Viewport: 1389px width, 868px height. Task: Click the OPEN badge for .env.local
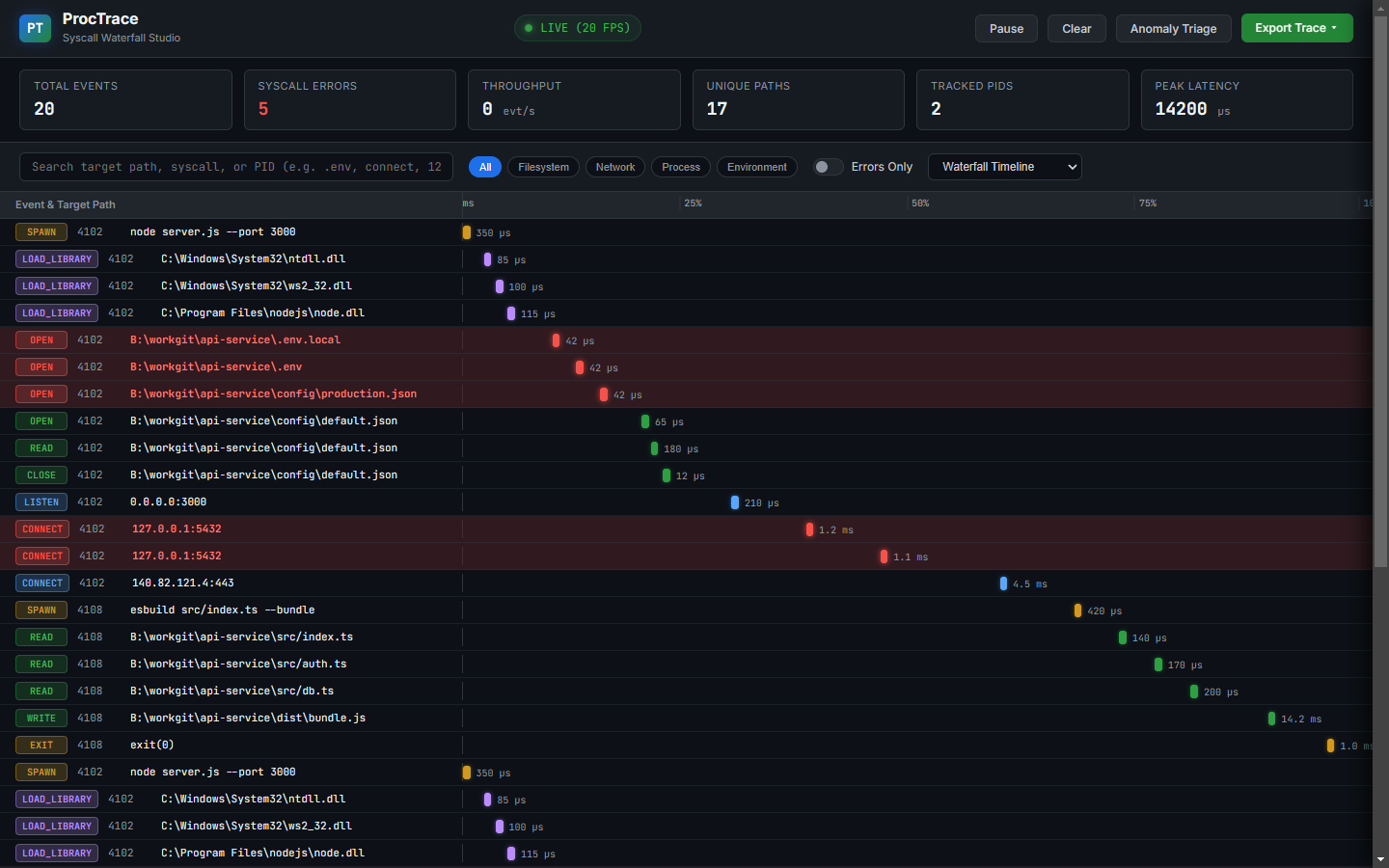(41, 340)
